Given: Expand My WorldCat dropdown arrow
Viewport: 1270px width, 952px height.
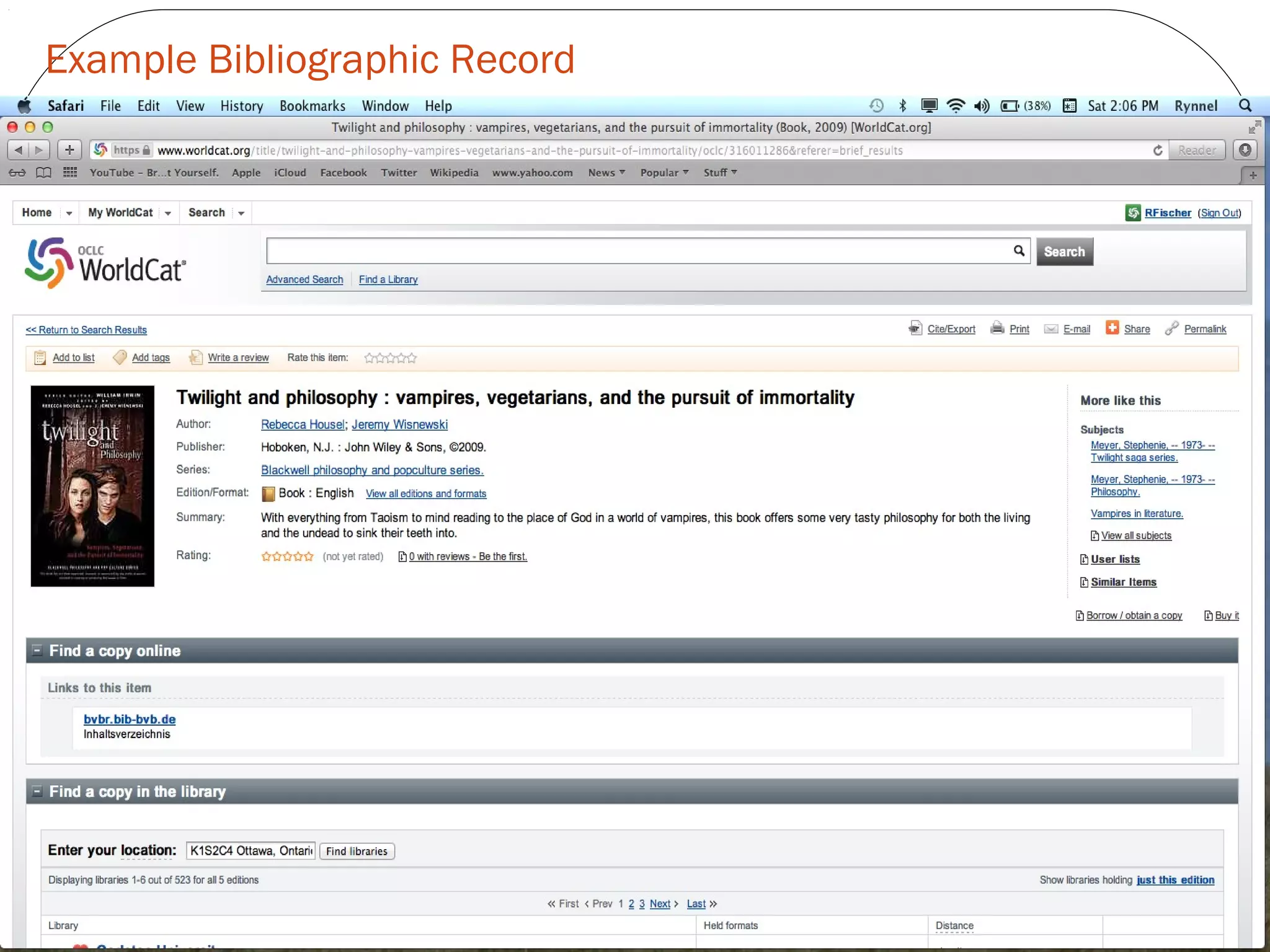Looking at the screenshot, I should tap(167, 213).
